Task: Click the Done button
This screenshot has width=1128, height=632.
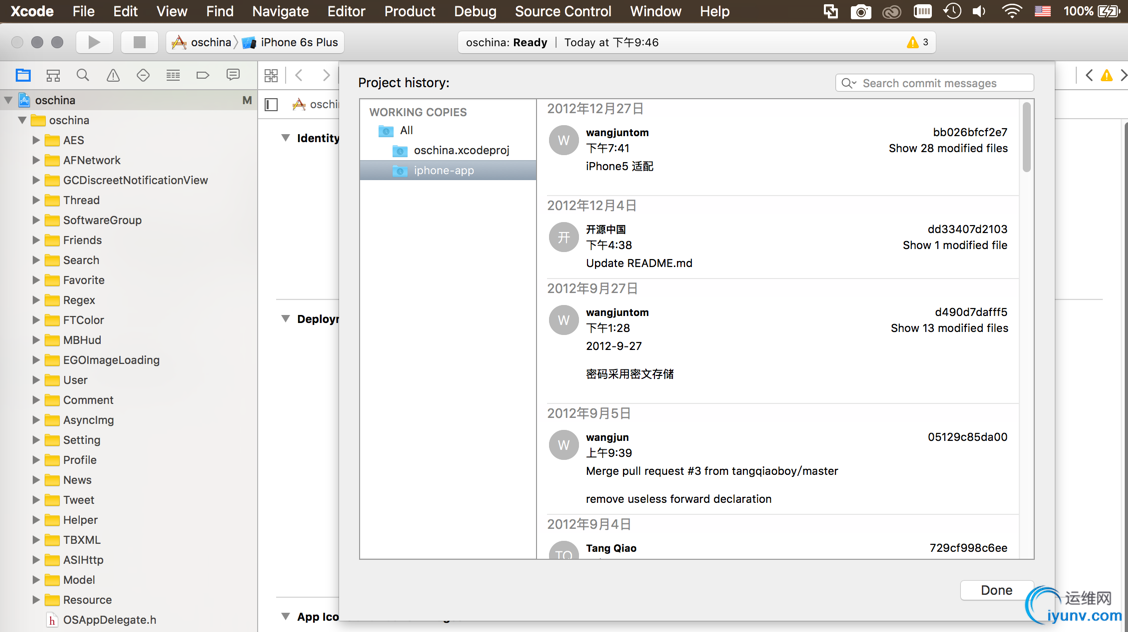Action: [x=996, y=590]
